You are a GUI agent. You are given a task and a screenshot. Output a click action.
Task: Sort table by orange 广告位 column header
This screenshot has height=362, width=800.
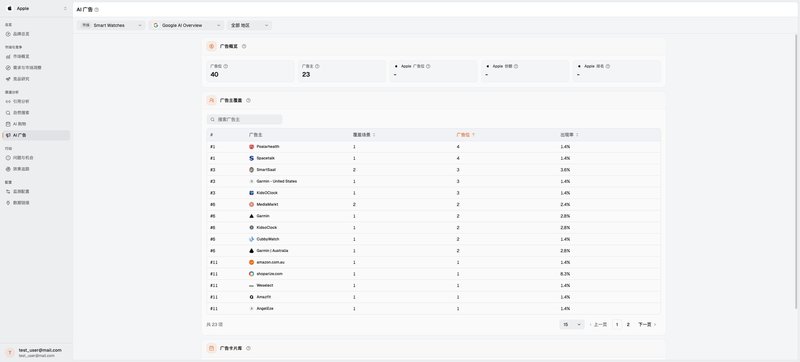tap(465, 135)
